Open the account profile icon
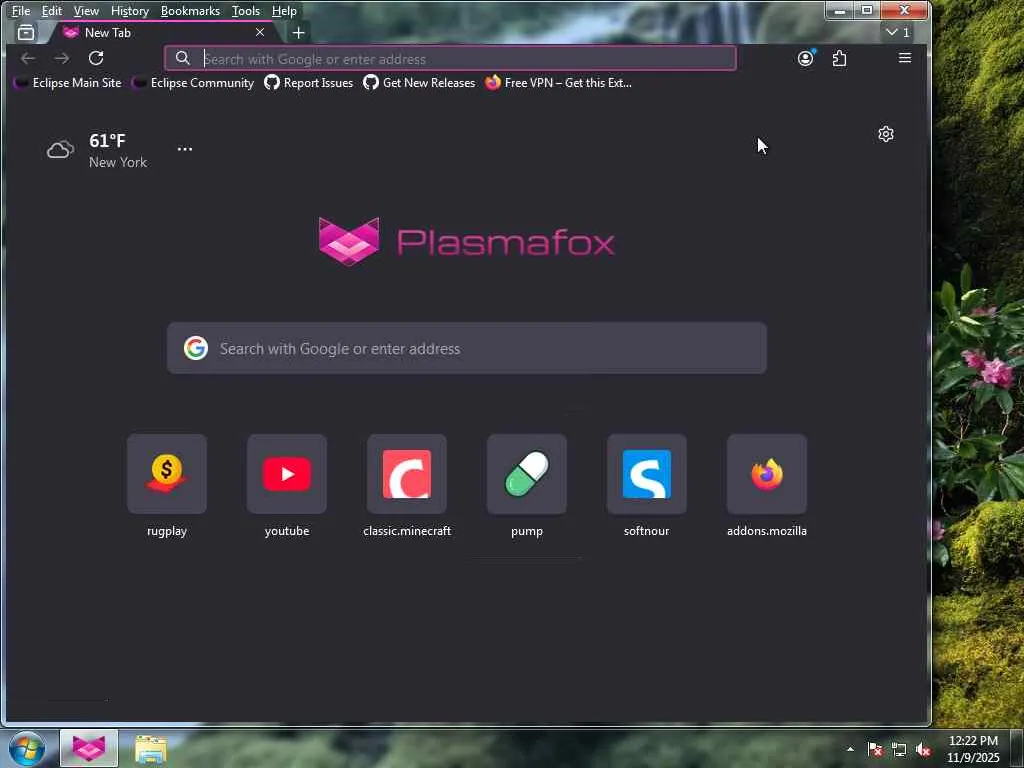Screen dimensions: 1024x768 [806, 58]
